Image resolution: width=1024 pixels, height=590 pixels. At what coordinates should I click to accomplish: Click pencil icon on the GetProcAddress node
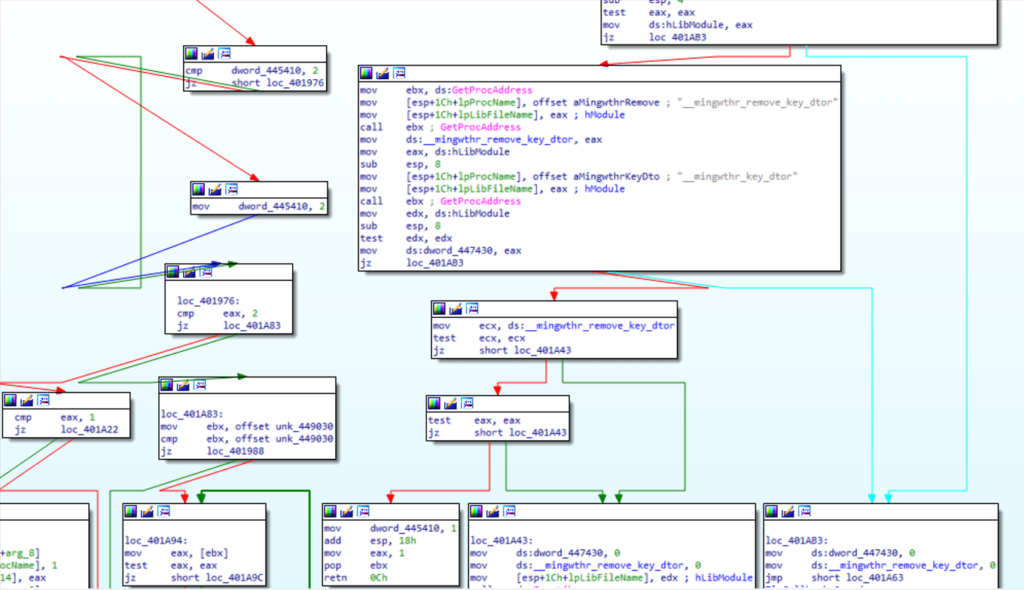tap(383, 73)
